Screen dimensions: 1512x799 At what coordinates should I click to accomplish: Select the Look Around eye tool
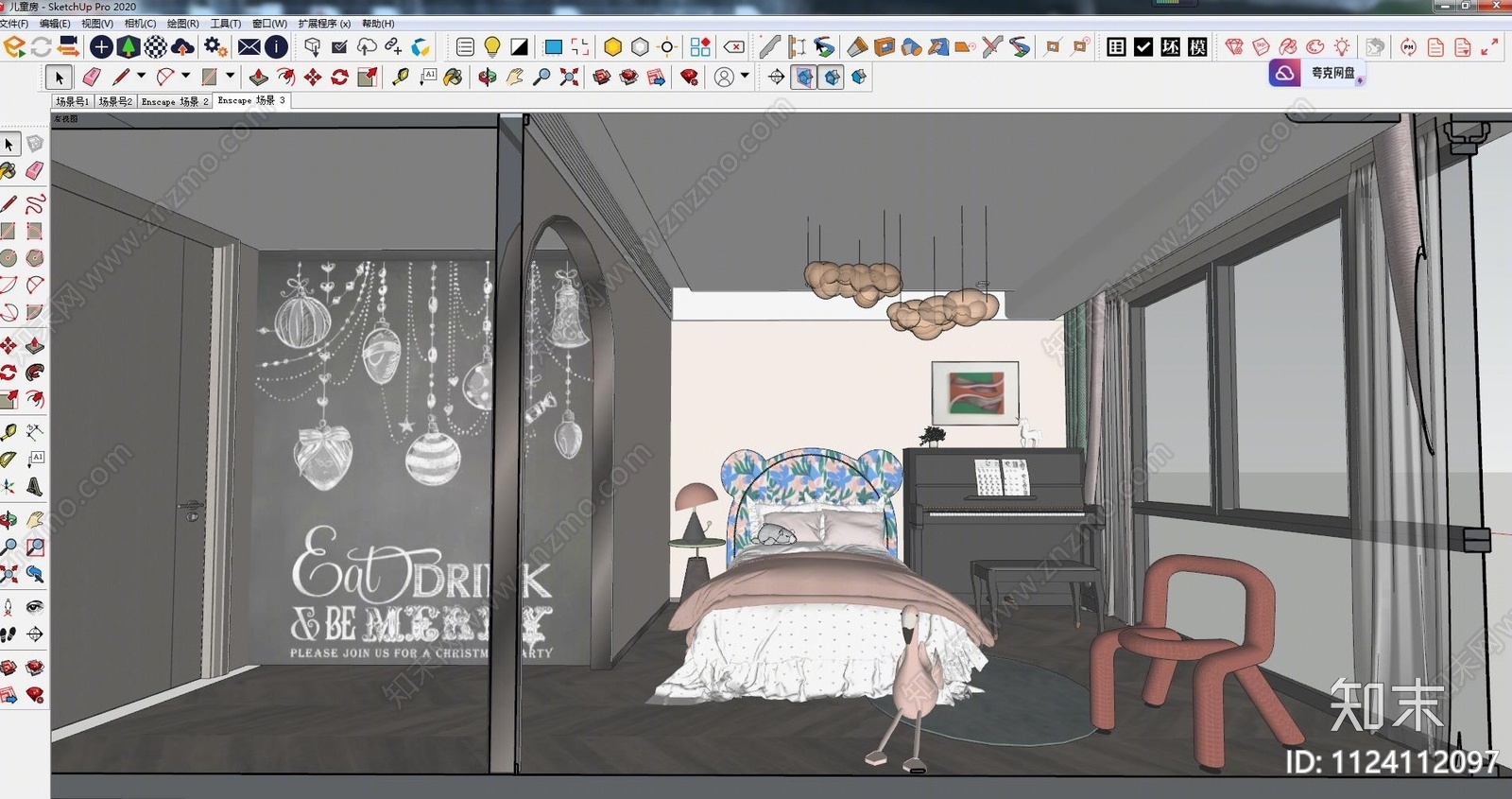[35, 606]
